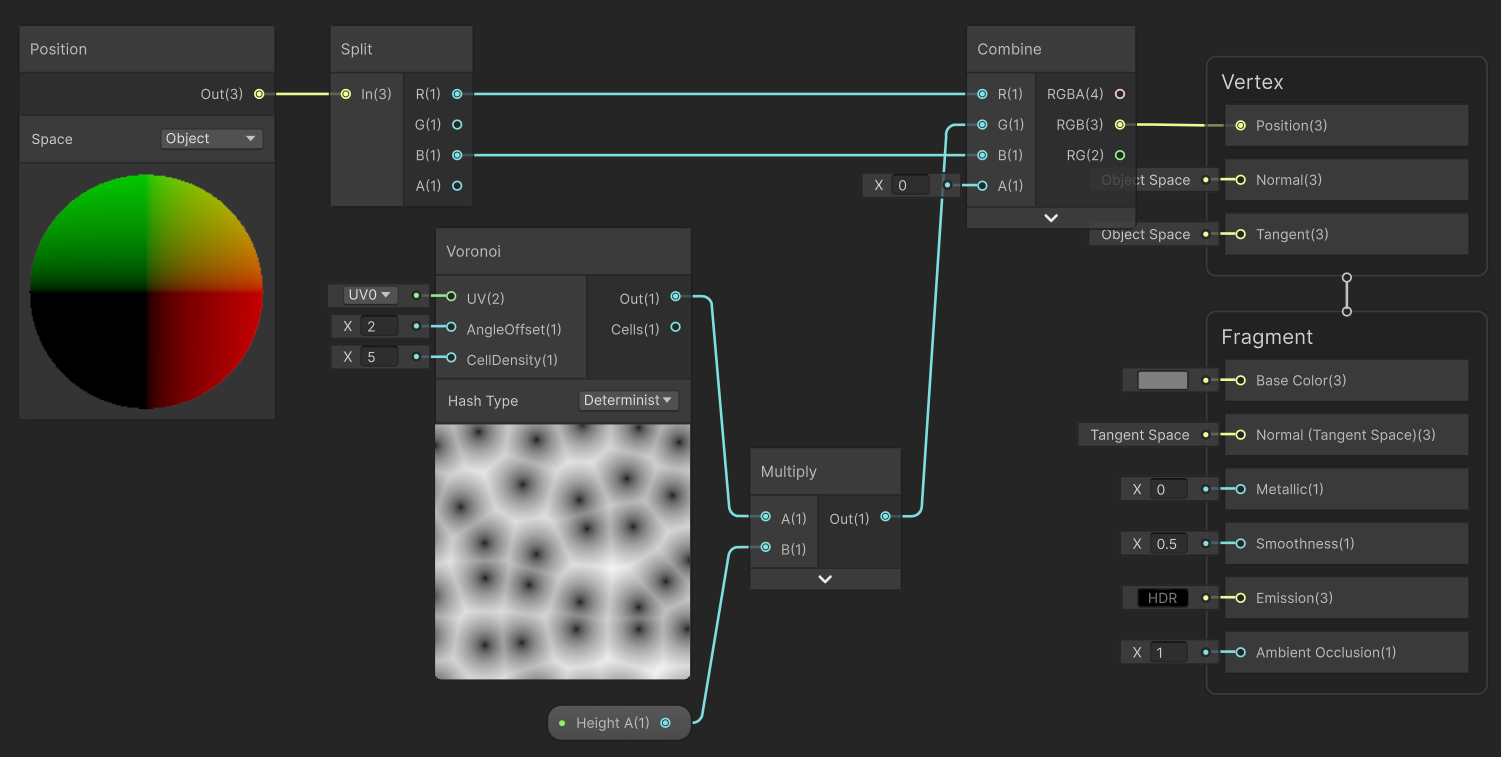1501x757 pixels.
Task: Open the UV0 channel dropdown
Action: 370,295
